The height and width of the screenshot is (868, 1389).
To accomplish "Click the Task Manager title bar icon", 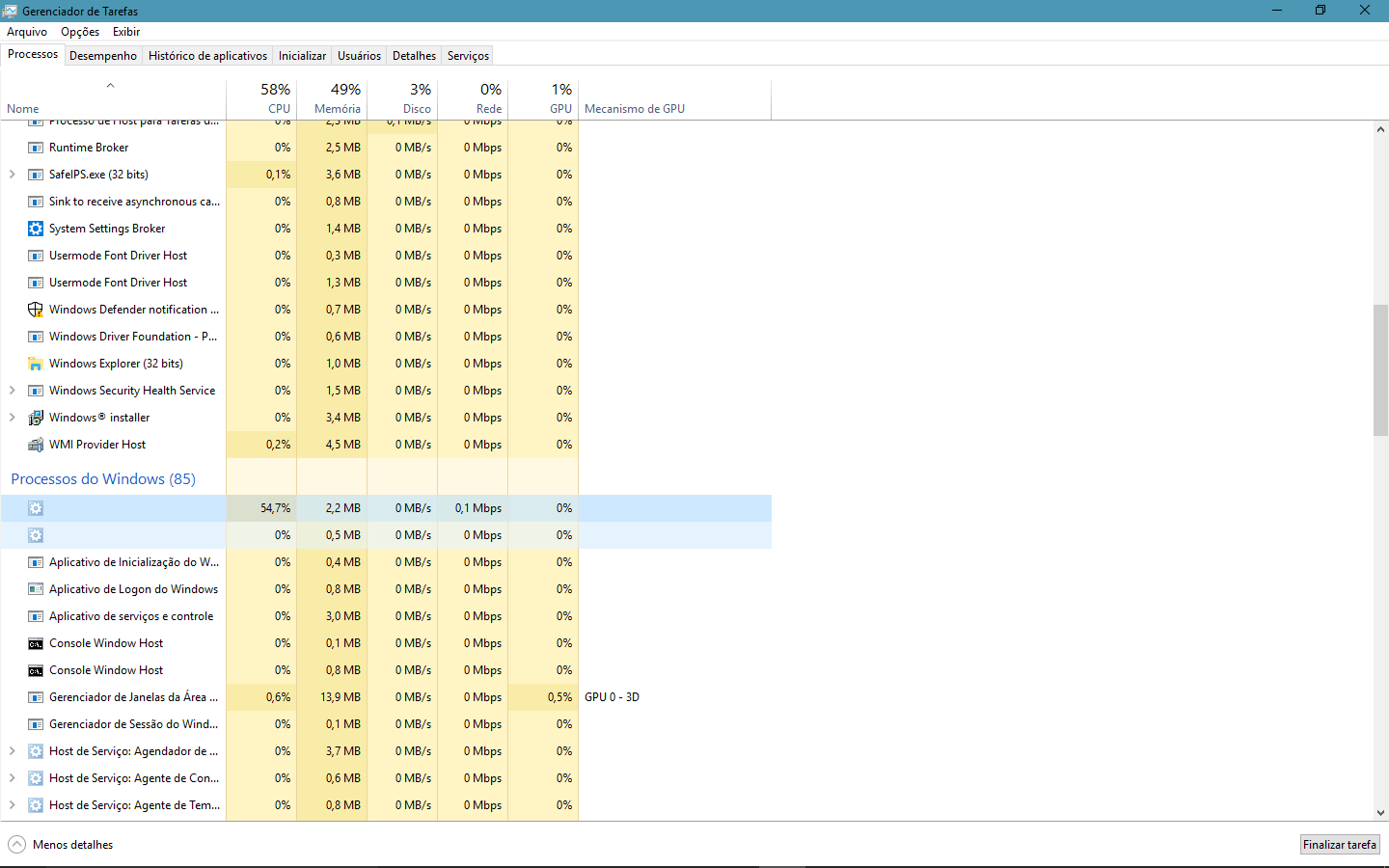I will 10,11.
